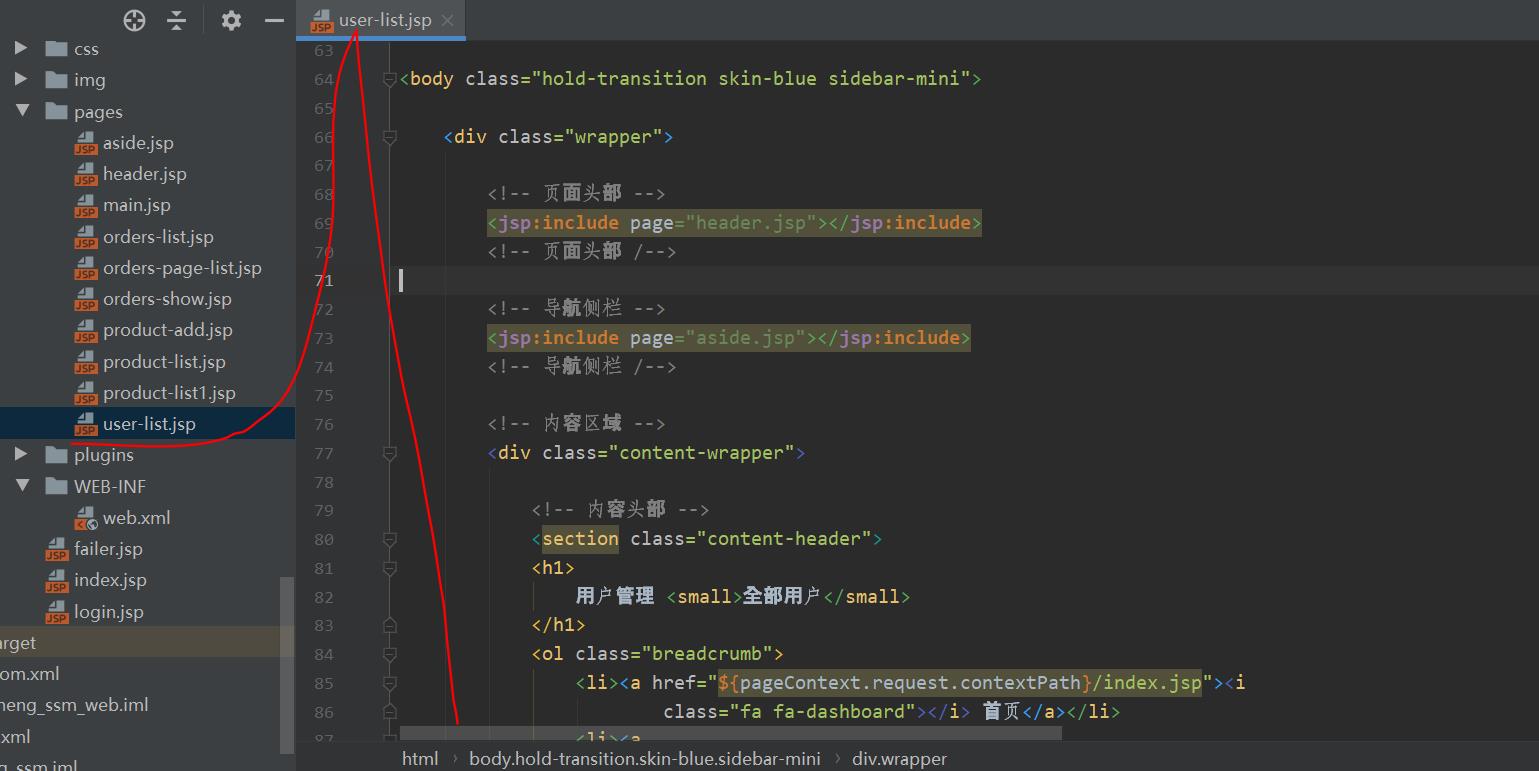Click the orders-list.jsp file icon
The height and width of the screenshot is (771, 1539).
click(x=86, y=237)
